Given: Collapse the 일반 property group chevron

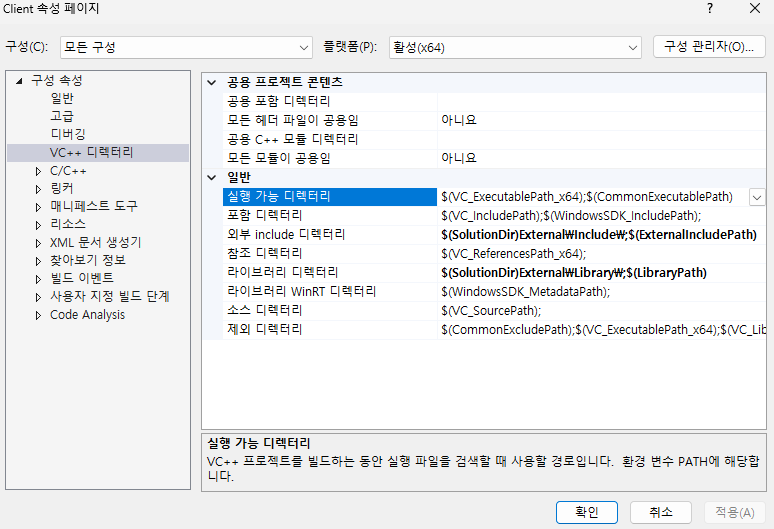Looking at the screenshot, I should coord(212,177).
